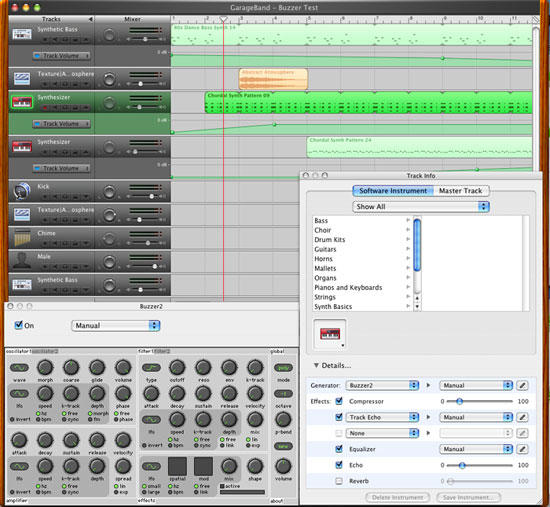Click the Male vocal track silhouette icon
This screenshot has height=507, width=550.
[x=22, y=261]
